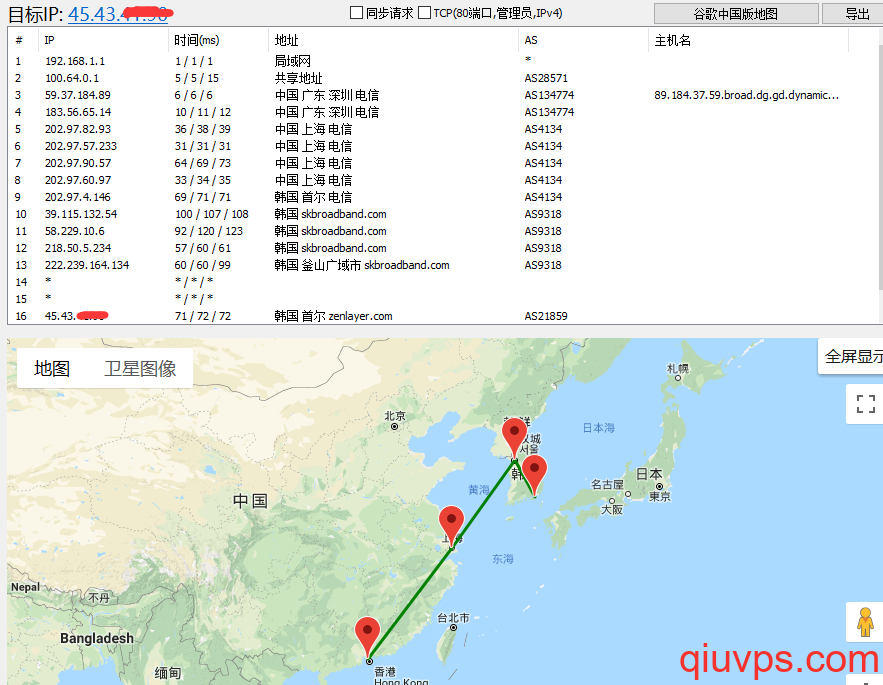Select the hop row 59.37.184.89
Viewport: 883px width, 685px height.
click(444, 95)
